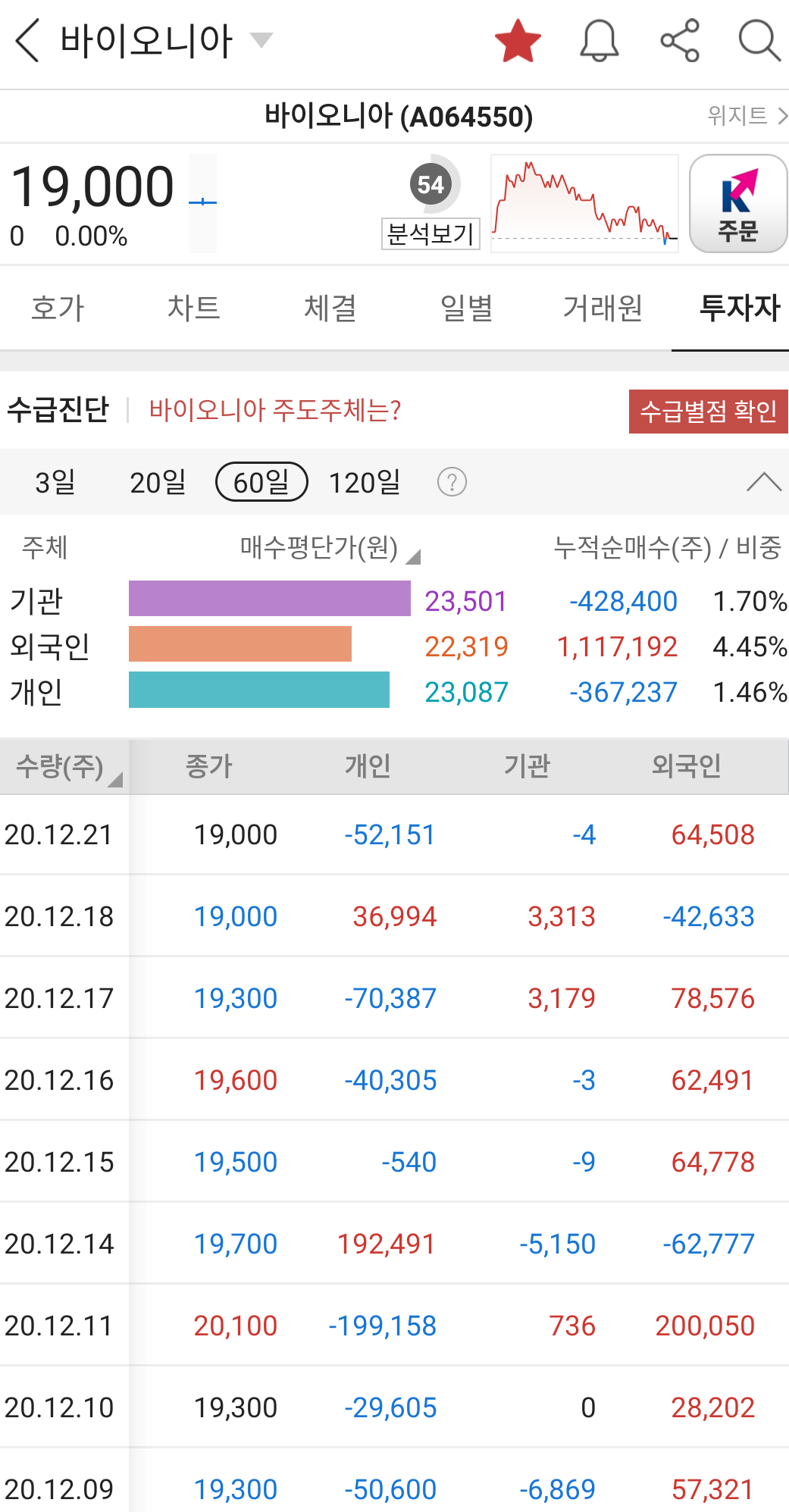Image resolution: width=789 pixels, height=1512 pixels.
Task: Select the 60일 period option
Action: 261,482
